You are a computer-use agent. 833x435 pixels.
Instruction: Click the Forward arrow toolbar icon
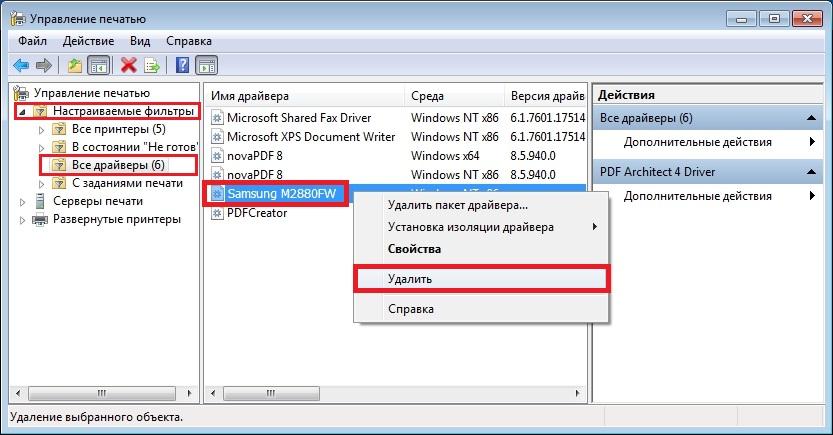tap(43, 66)
